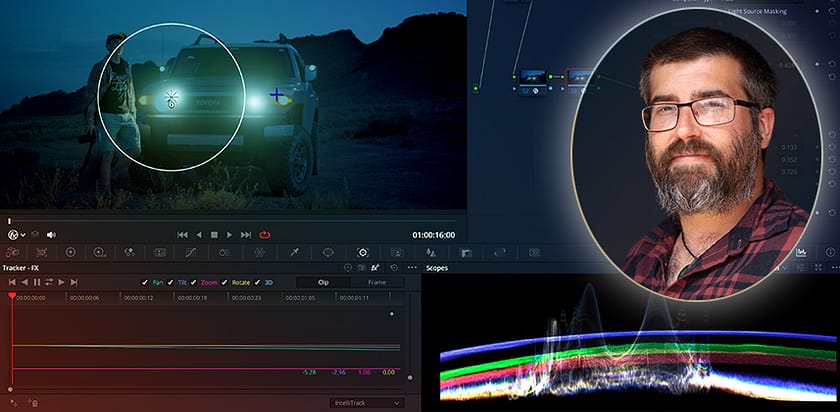Screen dimensions: 840x412
Task: Click the tracker graph vertical zoom handle
Action: click(x=410, y=378)
